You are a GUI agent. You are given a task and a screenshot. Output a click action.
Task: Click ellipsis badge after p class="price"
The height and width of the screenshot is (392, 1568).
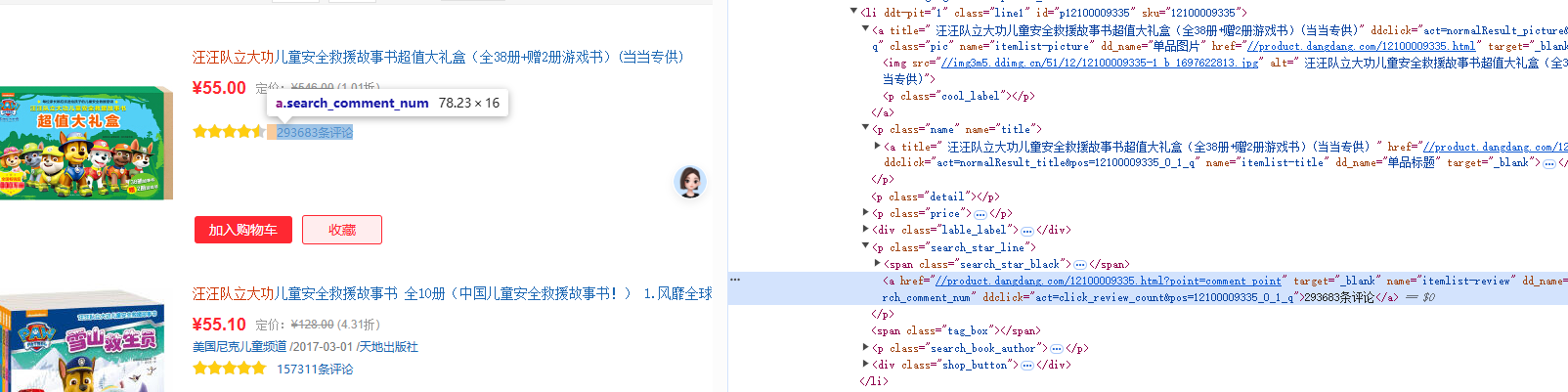click(980, 214)
